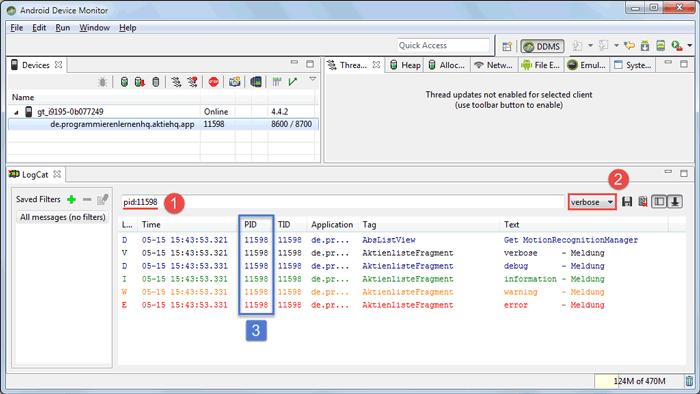
Task: Click the Application column header
Action: 332,224
